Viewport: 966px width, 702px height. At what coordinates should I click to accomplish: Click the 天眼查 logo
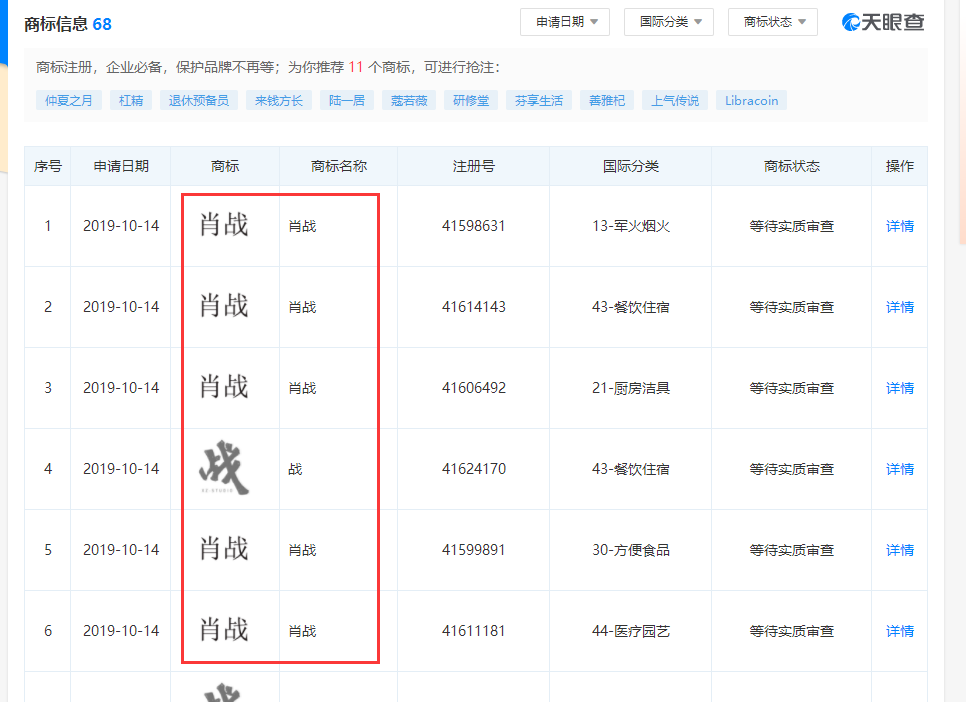(883, 22)
